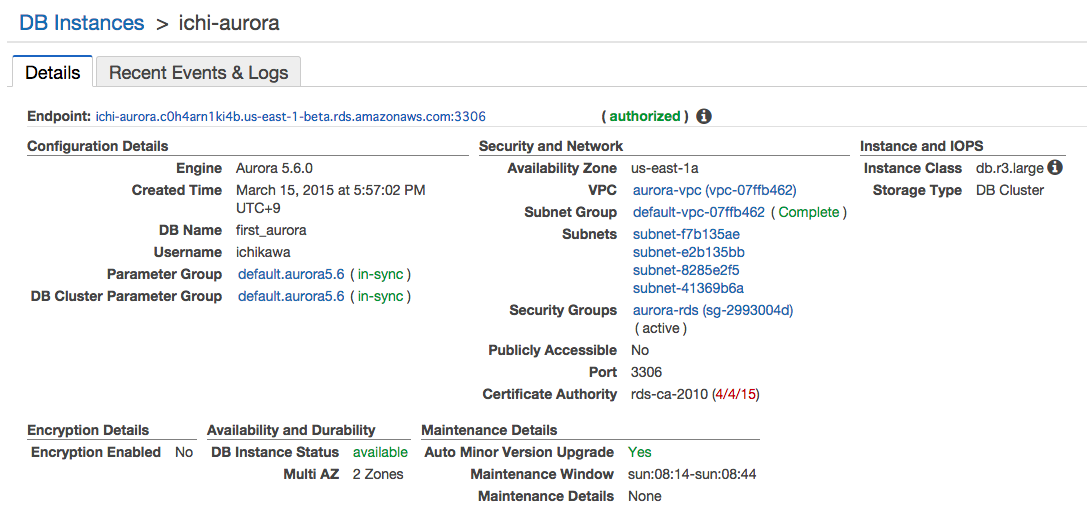
Task: Open DB Cluster Parameter Group default.aurora5.6 link
Action: click(291, 296)
